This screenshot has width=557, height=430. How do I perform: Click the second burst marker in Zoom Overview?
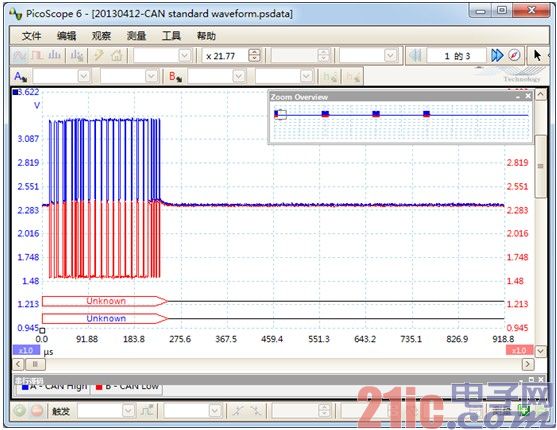325,114
